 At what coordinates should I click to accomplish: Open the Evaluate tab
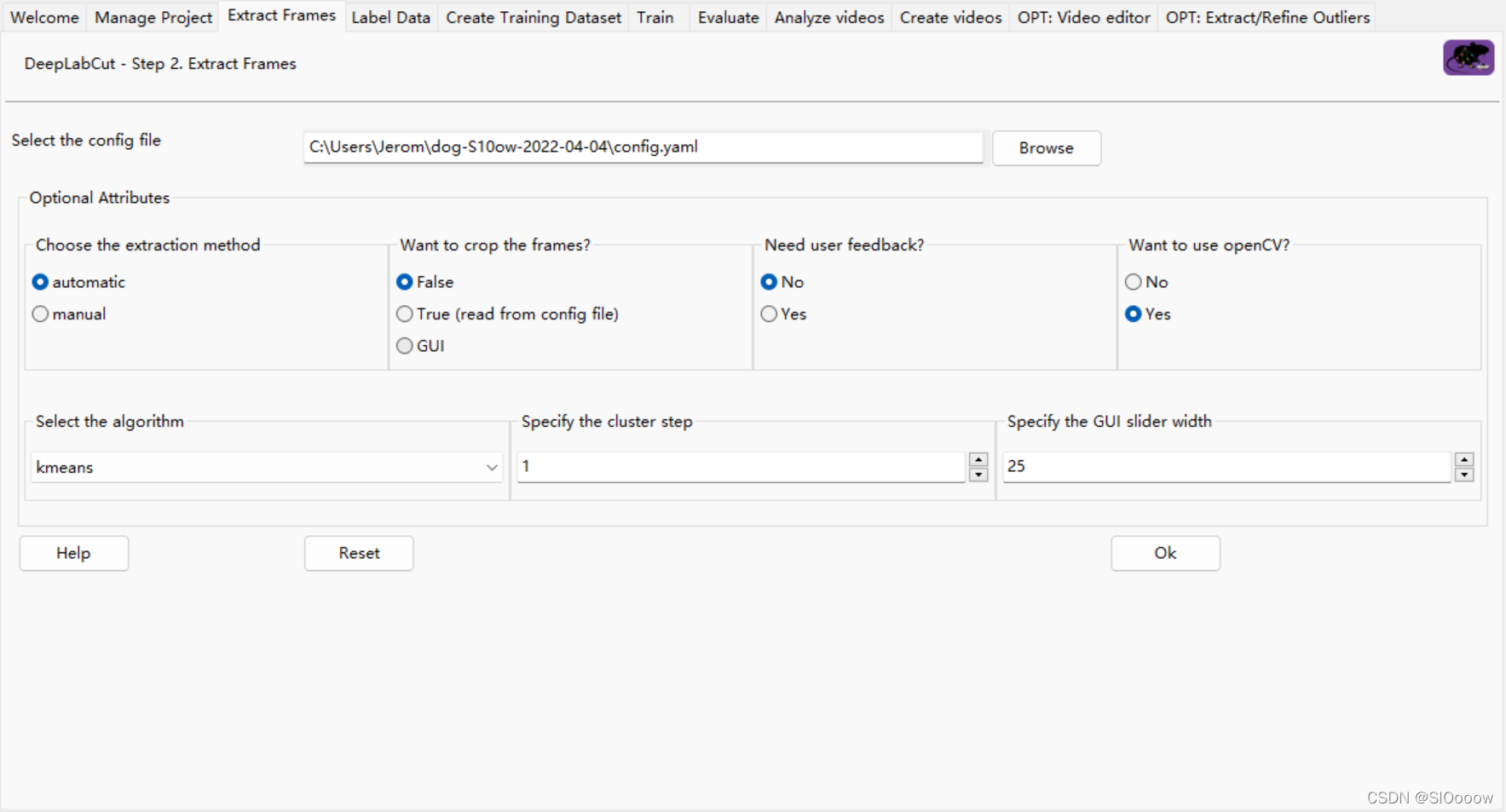pos(729,17)
